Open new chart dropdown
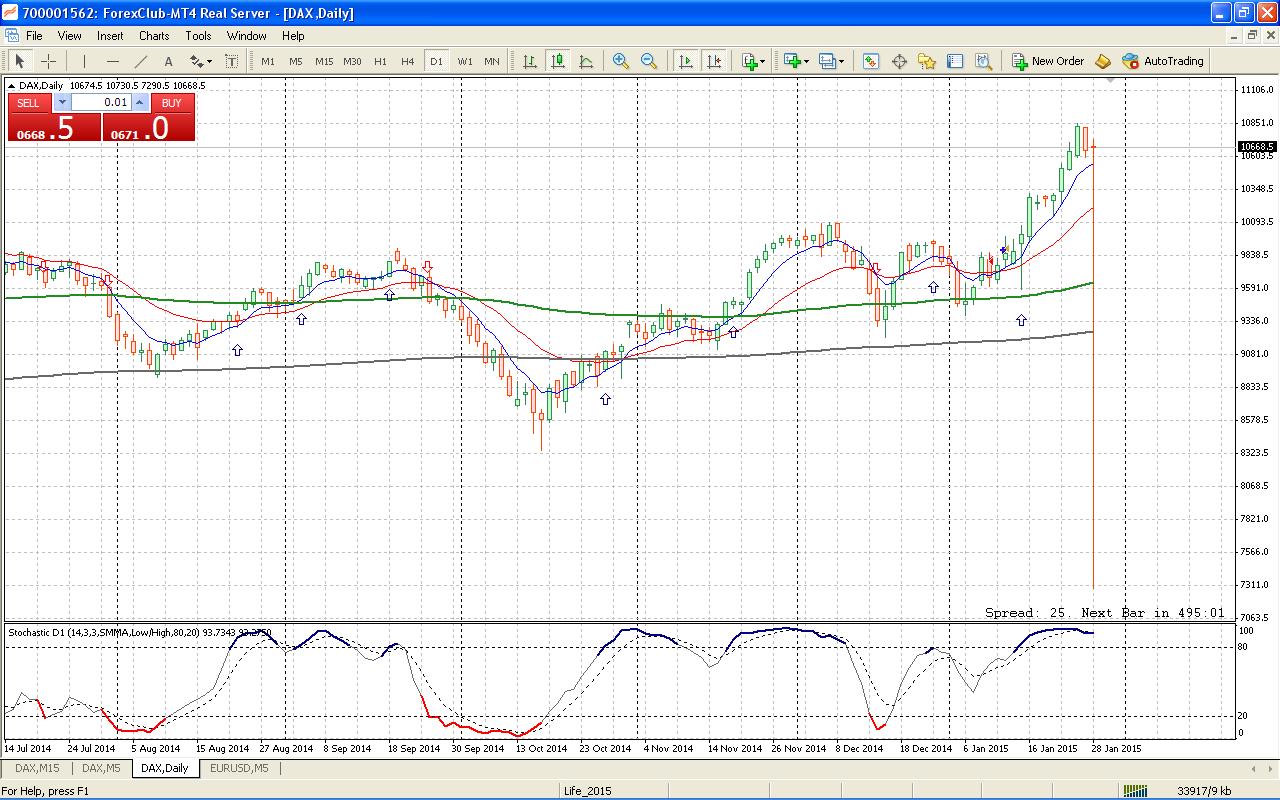The image size is (1280, 800). click(797, 61)
